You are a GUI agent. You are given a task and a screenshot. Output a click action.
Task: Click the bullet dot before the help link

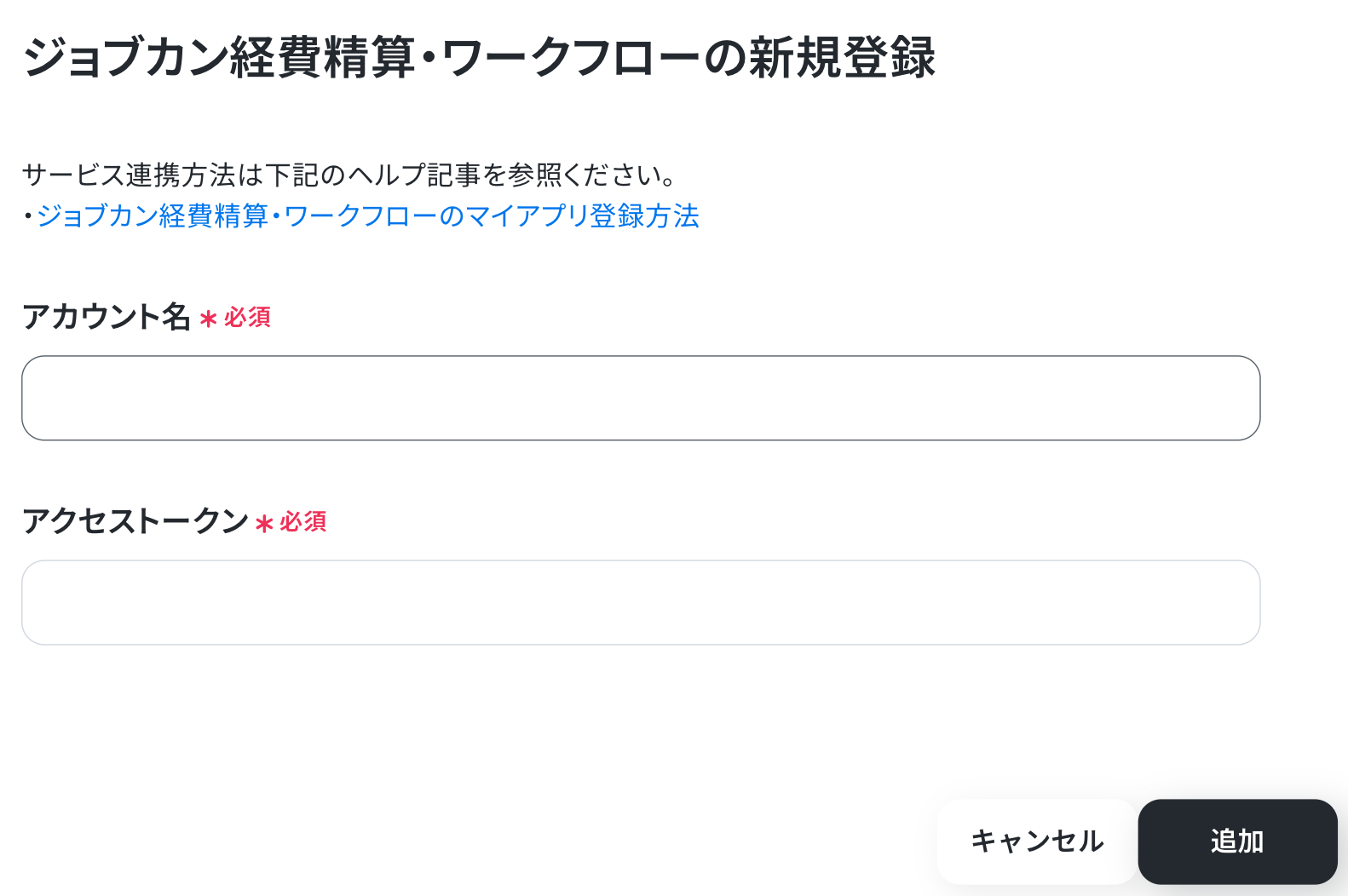click(x=28, y=216)
